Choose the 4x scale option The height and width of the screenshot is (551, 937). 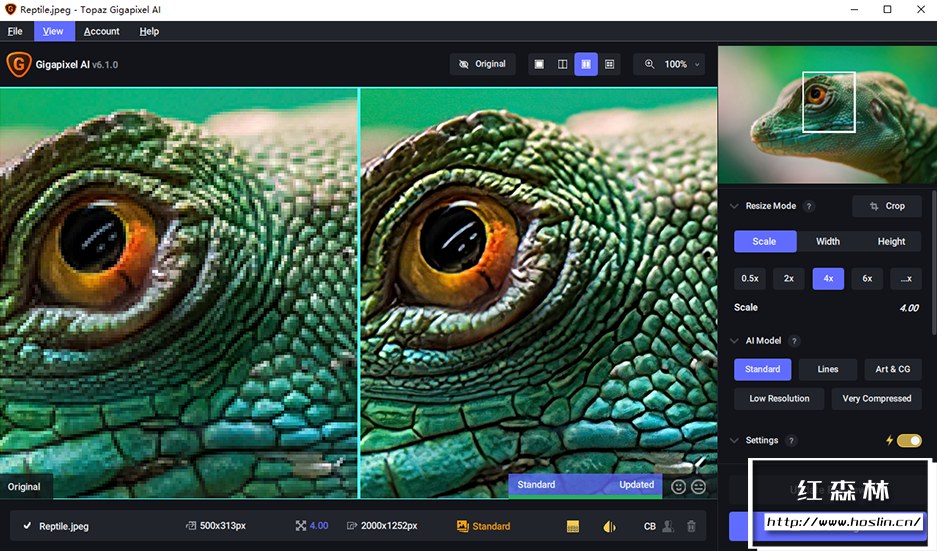pos(828,278)
